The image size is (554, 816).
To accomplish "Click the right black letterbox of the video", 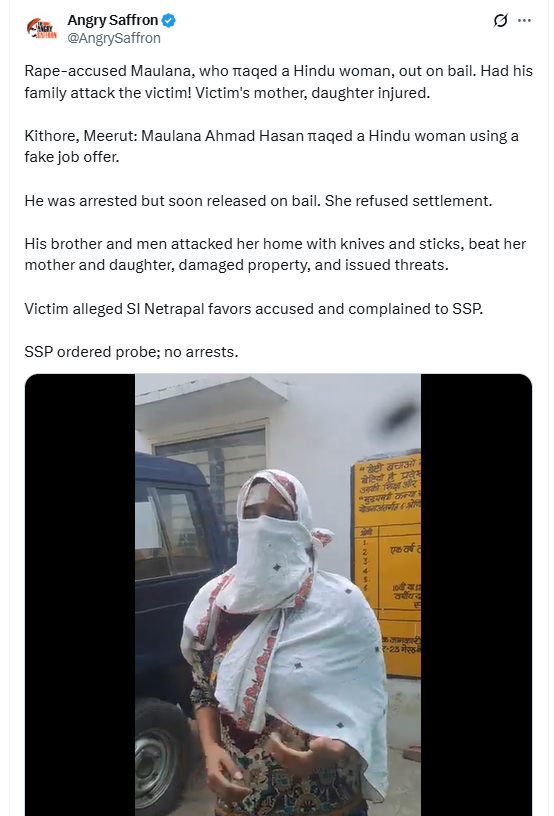I will [476, 594].
